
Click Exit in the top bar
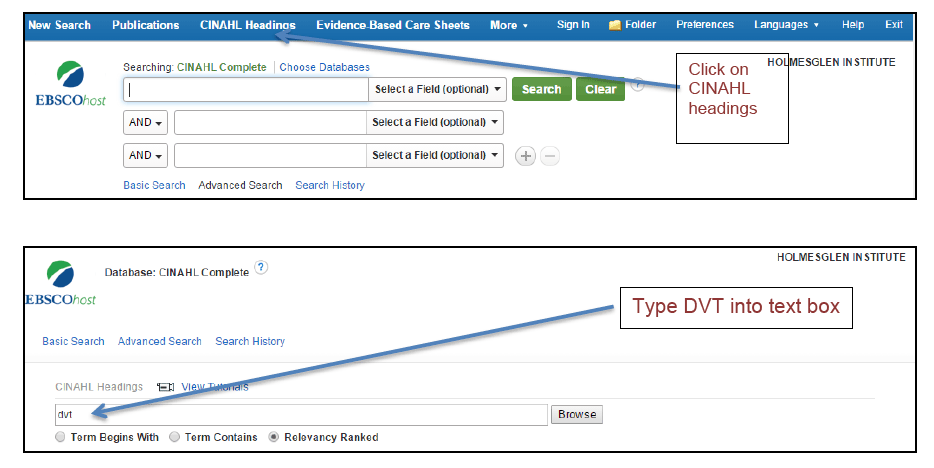(x=893, y=24)
